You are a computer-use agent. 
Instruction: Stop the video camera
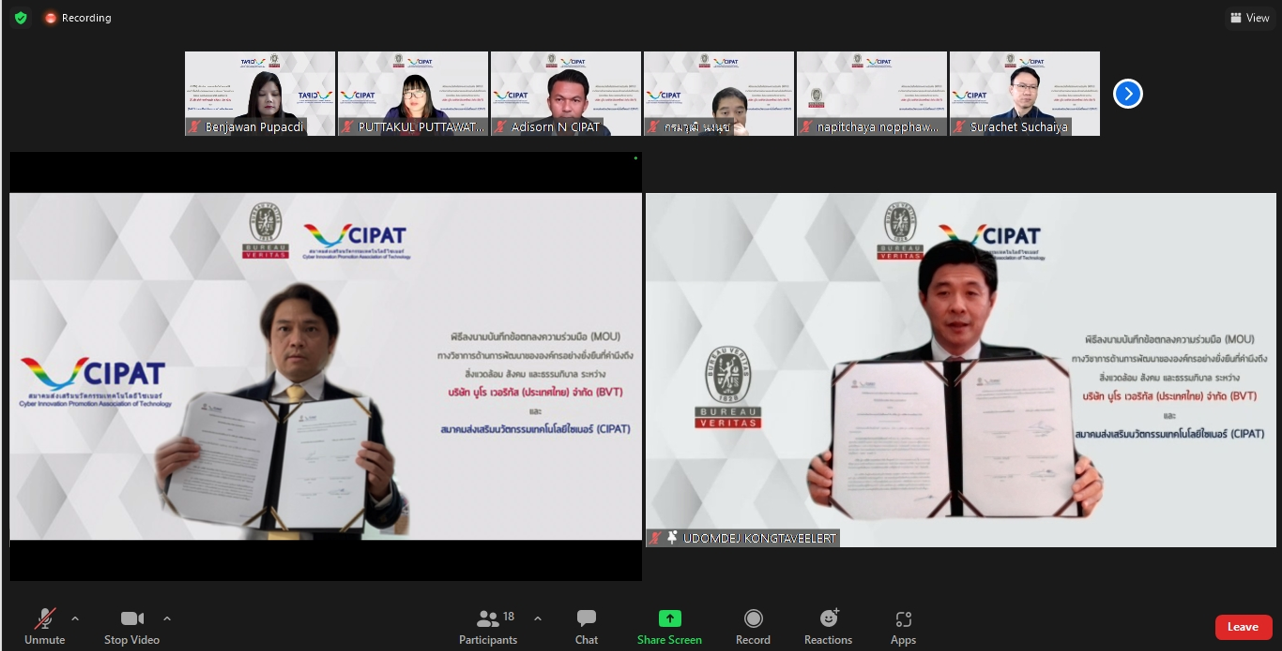(x=132, y=627)
